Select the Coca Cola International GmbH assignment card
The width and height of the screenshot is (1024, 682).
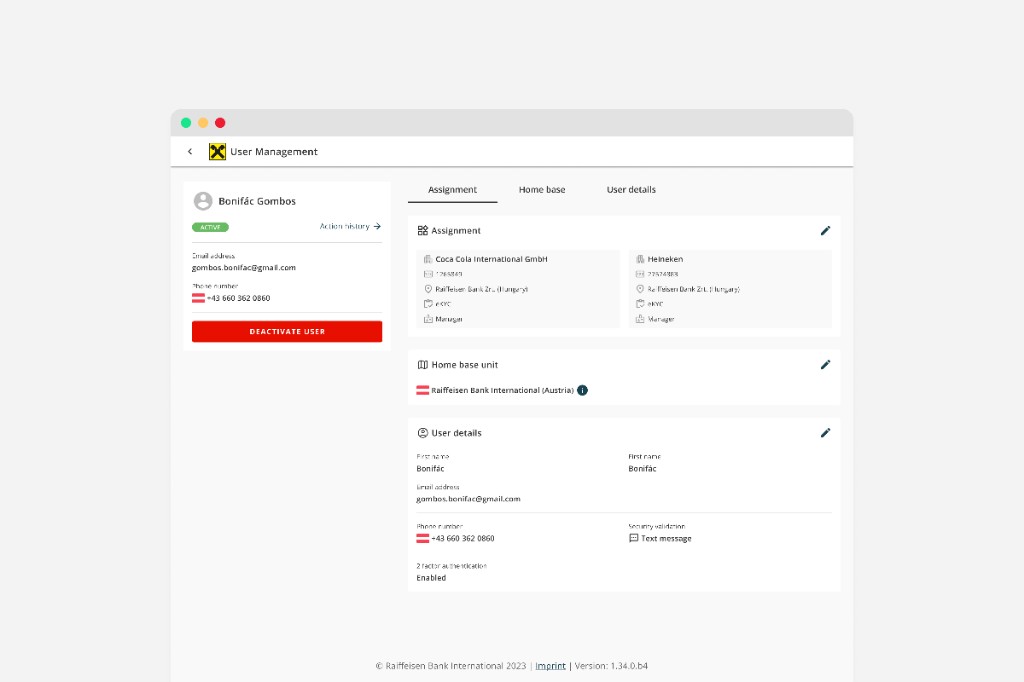click(x=518, y=288)
